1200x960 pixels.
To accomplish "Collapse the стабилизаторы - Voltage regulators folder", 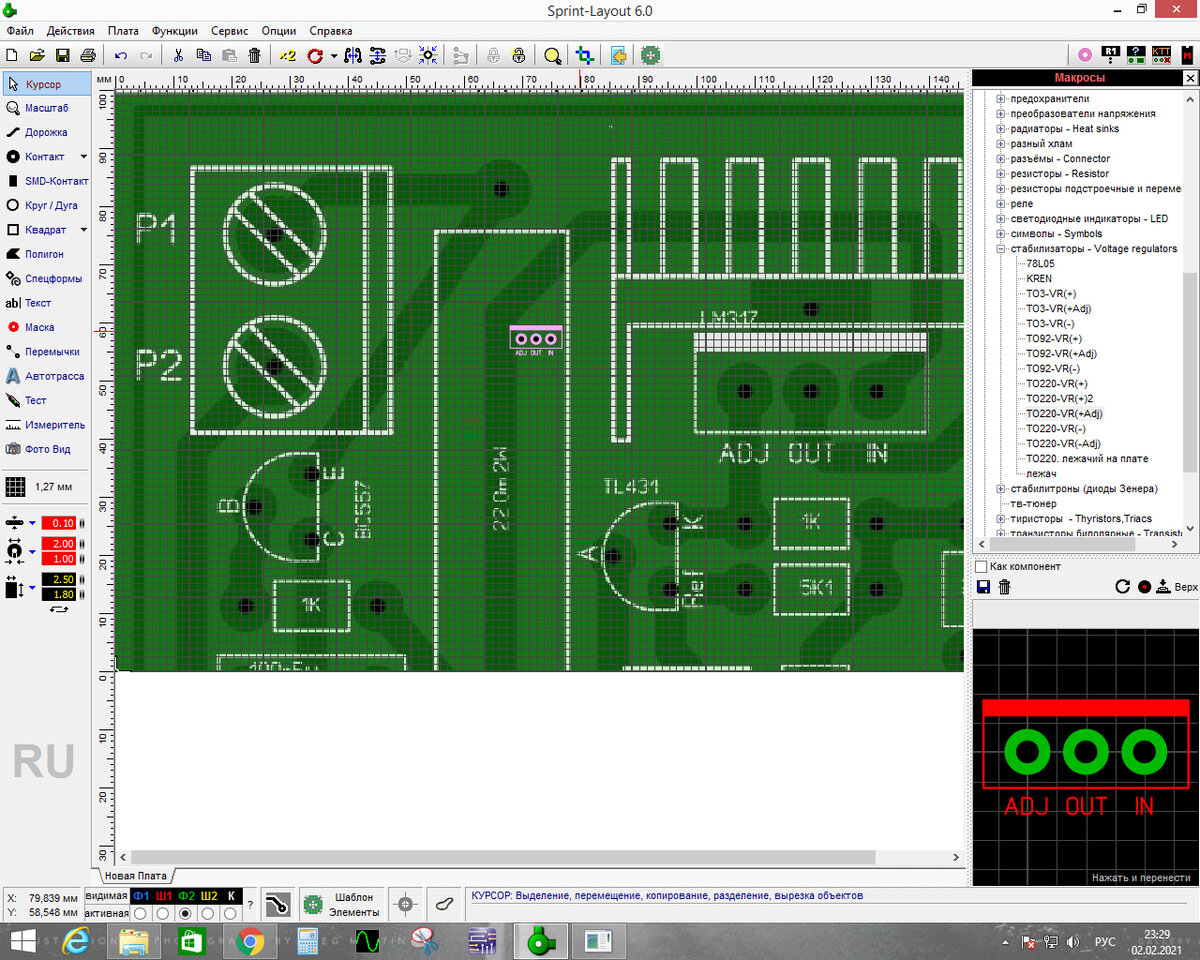I will coord(1000,249).
